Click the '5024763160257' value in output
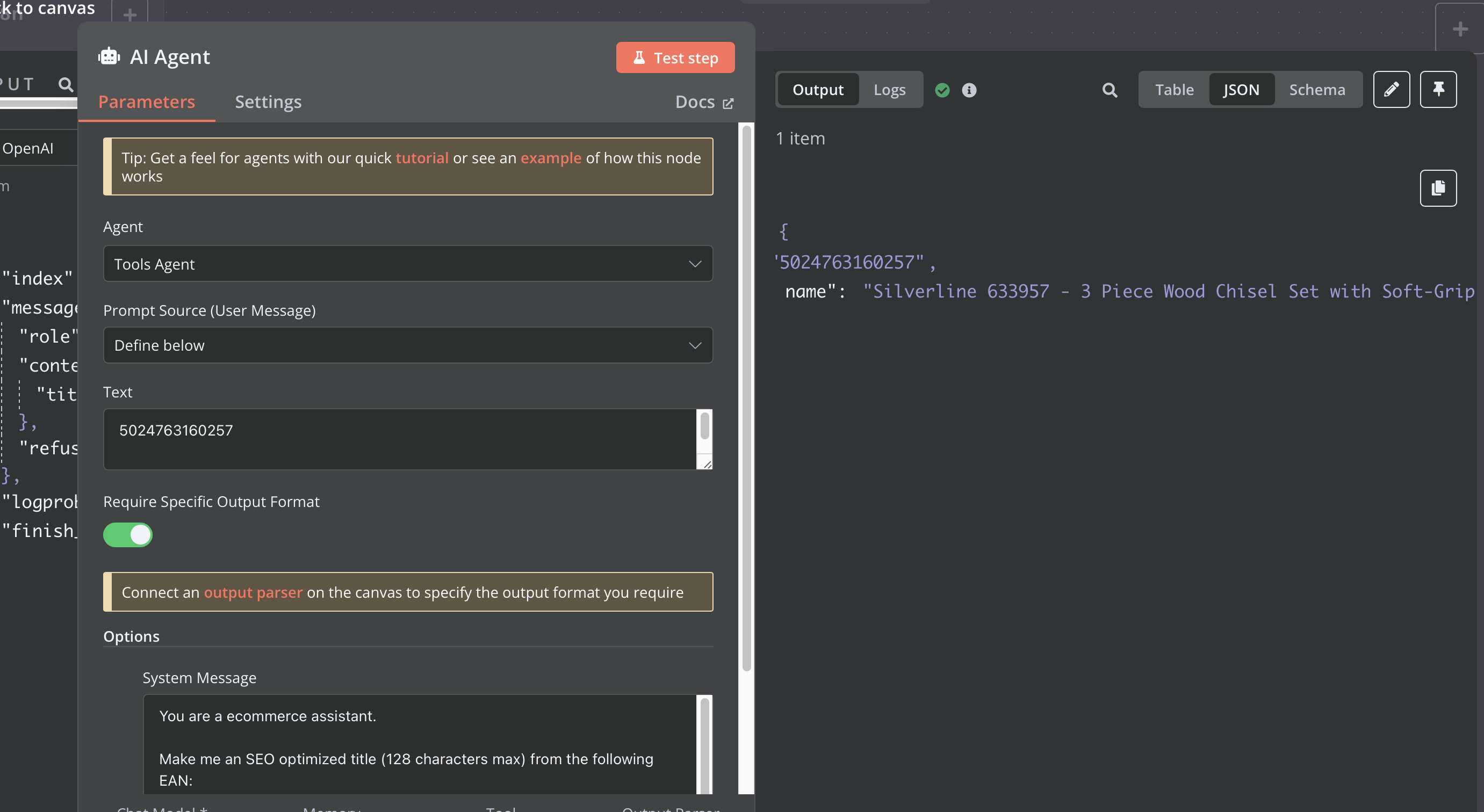1484x812 pixels. point(849,262)
